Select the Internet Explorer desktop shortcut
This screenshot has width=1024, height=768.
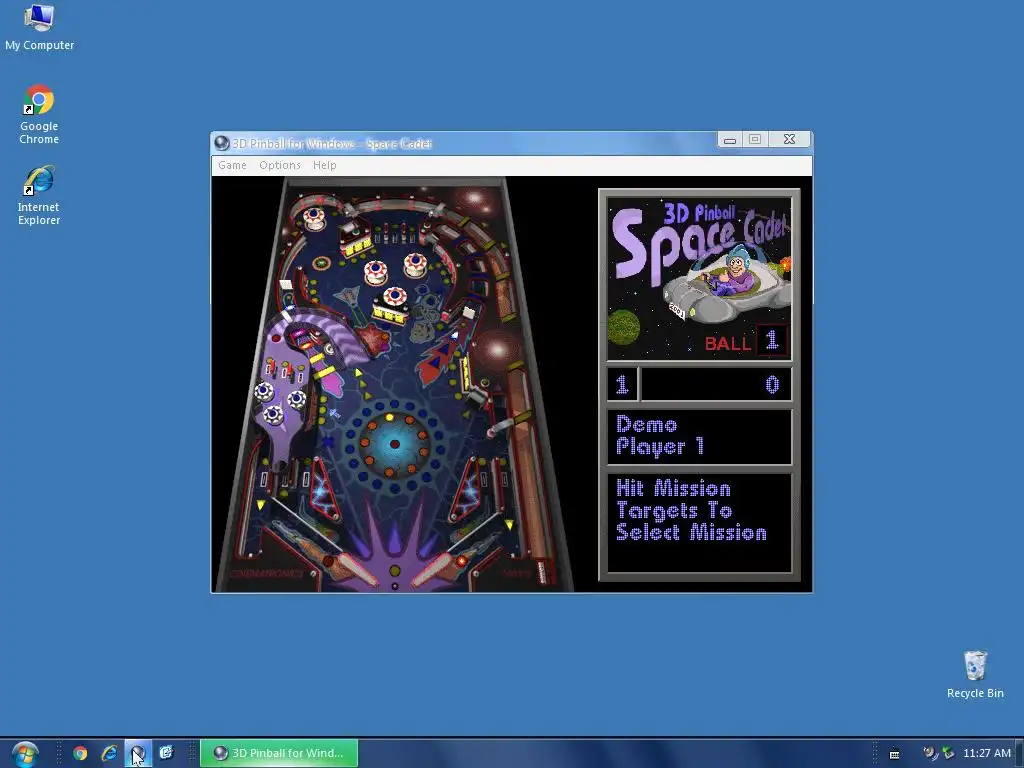(x=39, y=195)
